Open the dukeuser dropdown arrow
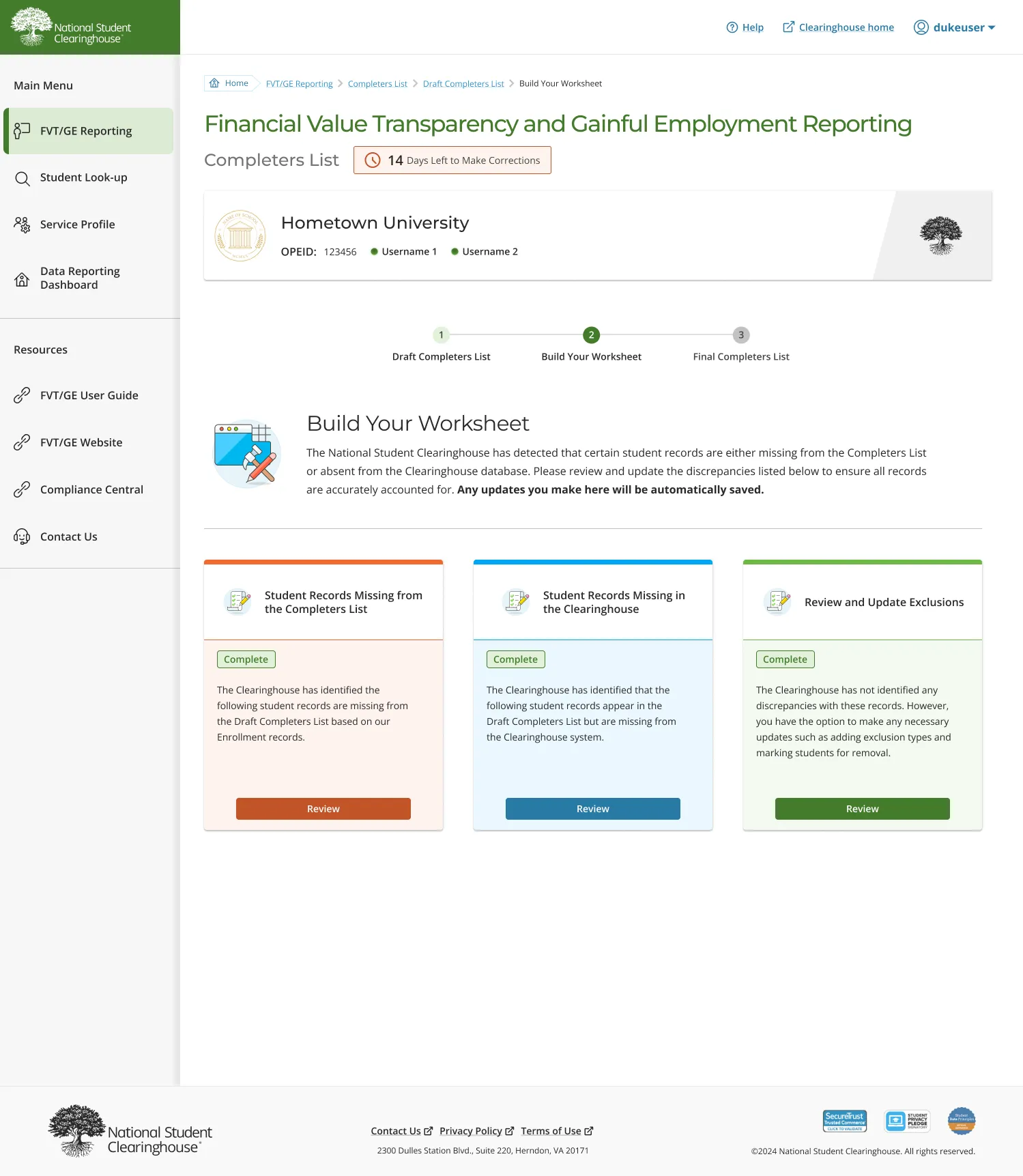 992,28
